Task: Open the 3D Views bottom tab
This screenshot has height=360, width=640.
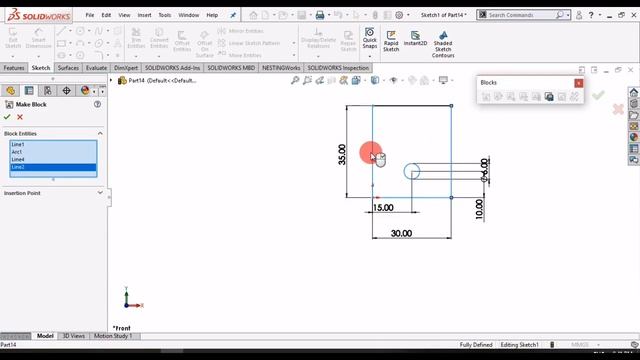Action: pyautogui.click(x=73, y=336)
